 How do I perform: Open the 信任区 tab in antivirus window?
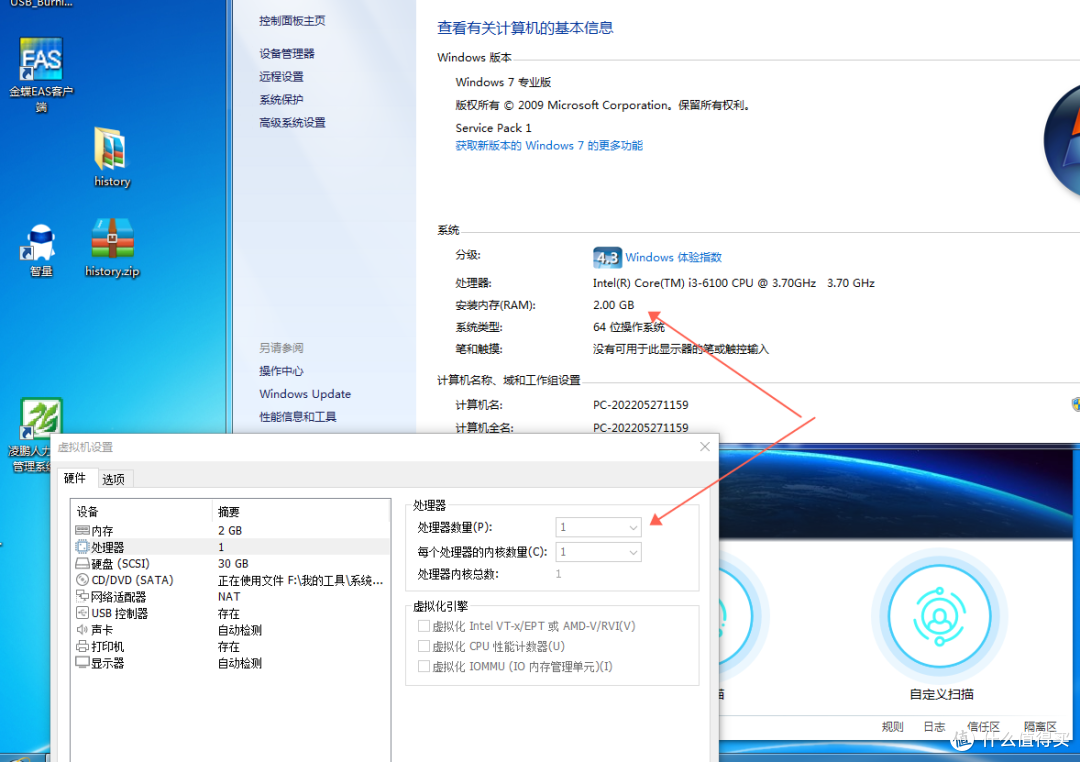pos(983,726)
